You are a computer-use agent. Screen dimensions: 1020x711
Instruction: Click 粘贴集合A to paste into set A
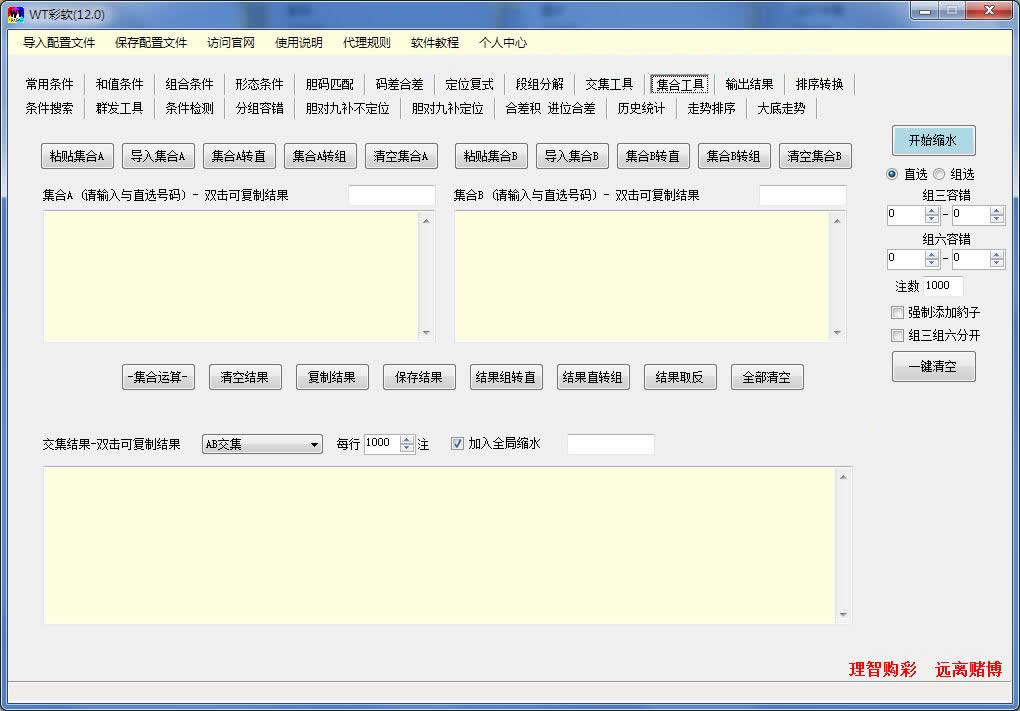(x=76, y=156)
